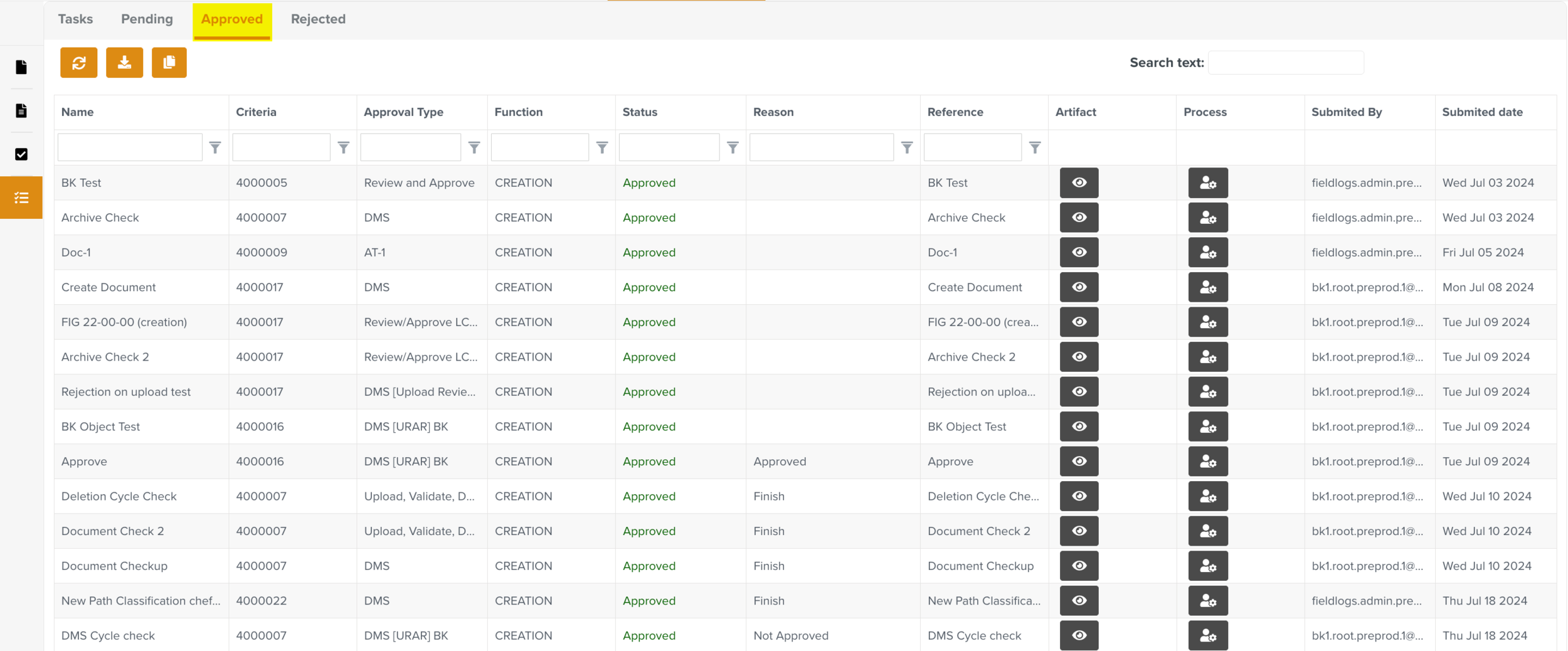View artifact of Archive Check row

point(1079,218)
